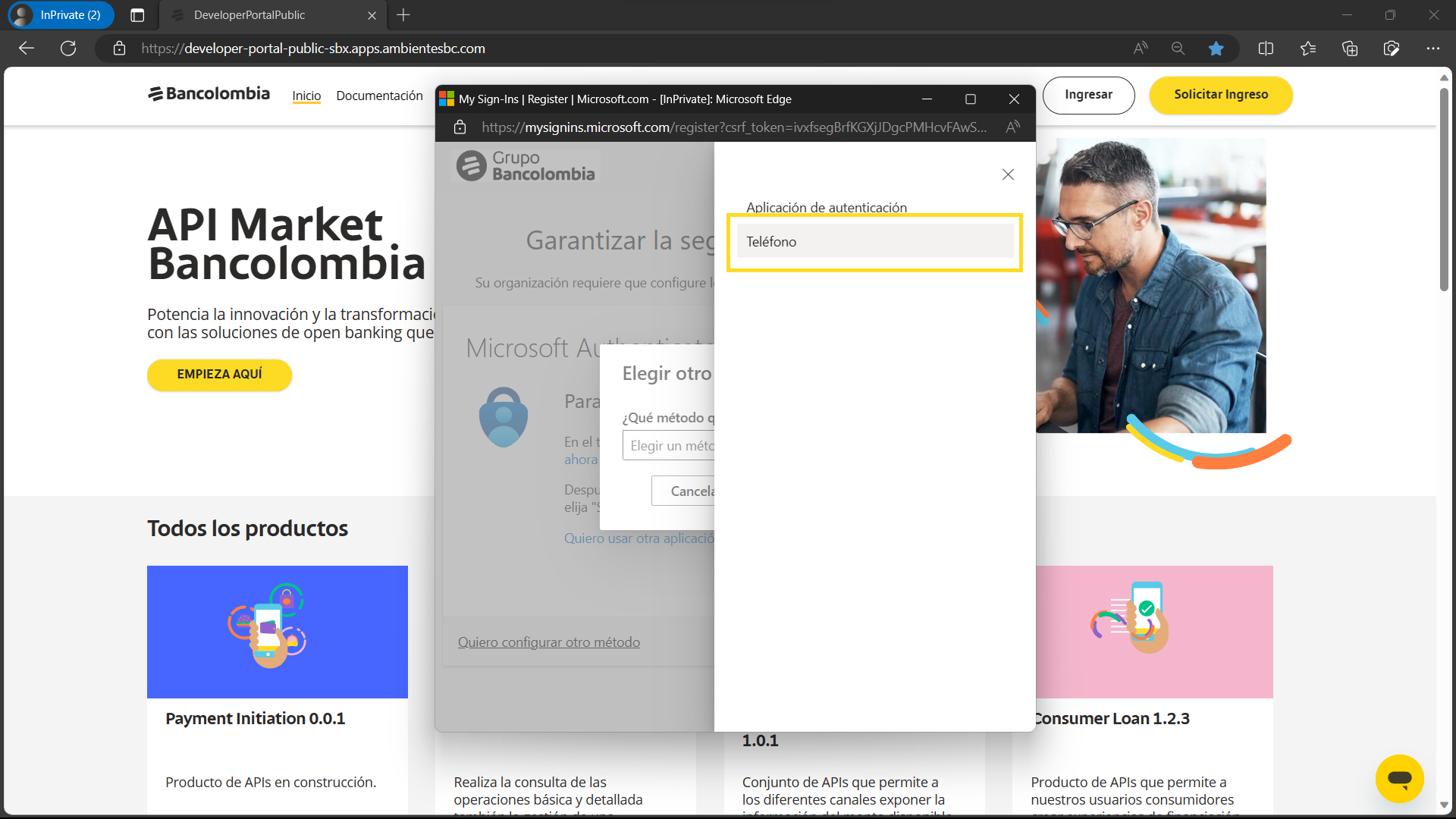Go back to the previous page

pyautogui.click(x=26, y=48)
